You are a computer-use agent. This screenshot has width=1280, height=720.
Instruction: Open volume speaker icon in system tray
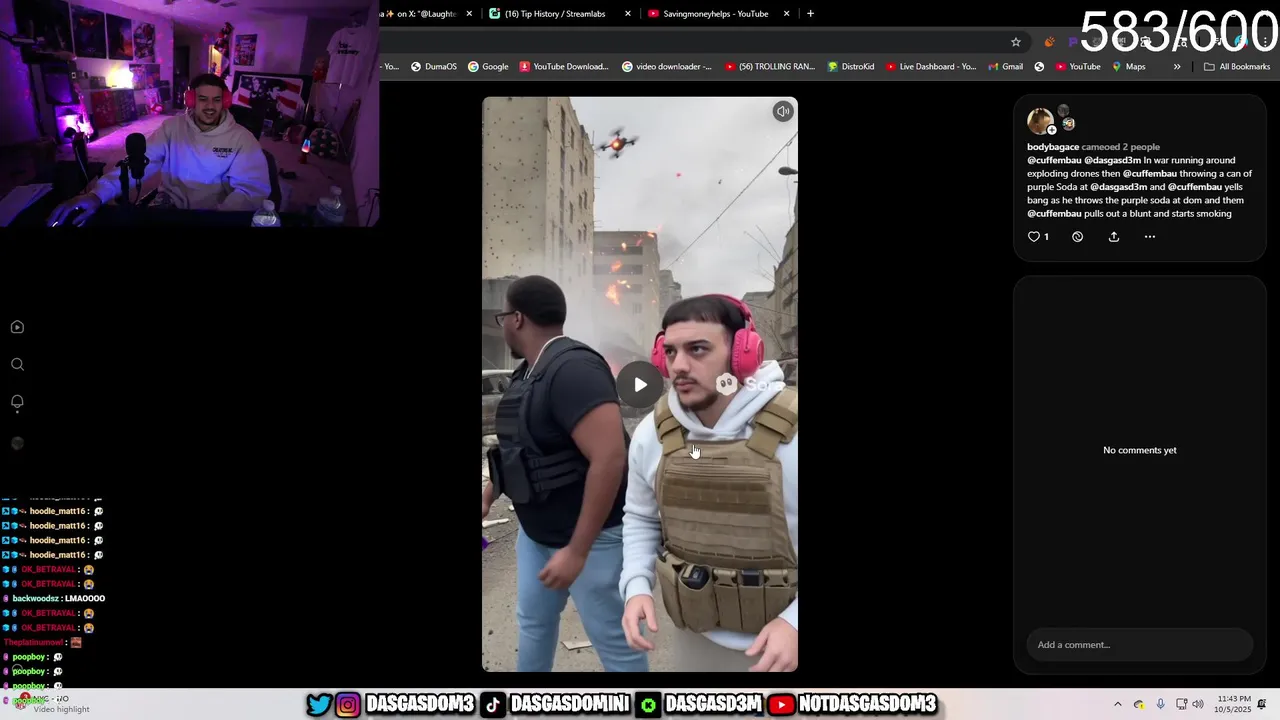point(1198,704)
